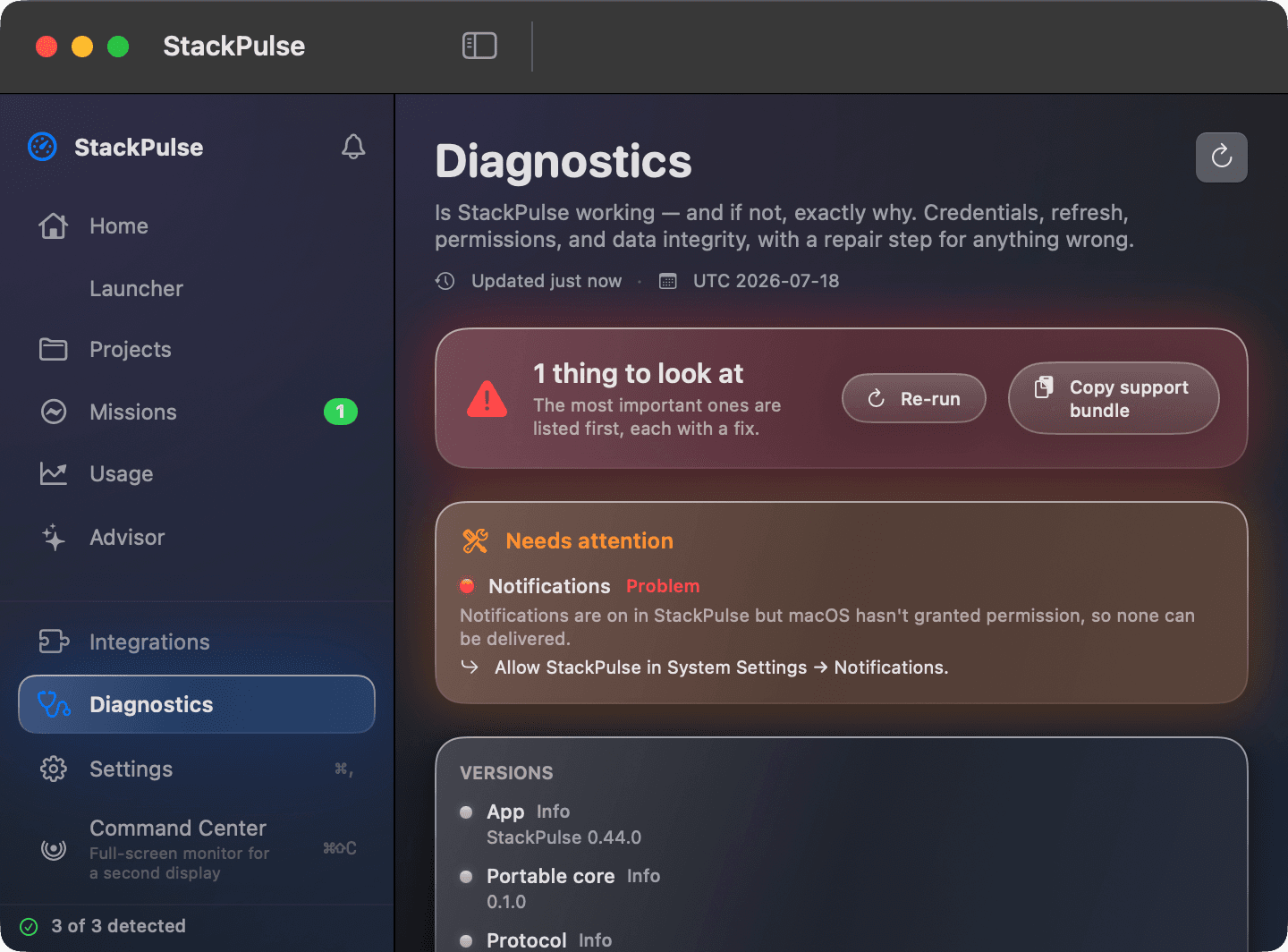
Task: Open Integrations page
Action: [197, 642]
